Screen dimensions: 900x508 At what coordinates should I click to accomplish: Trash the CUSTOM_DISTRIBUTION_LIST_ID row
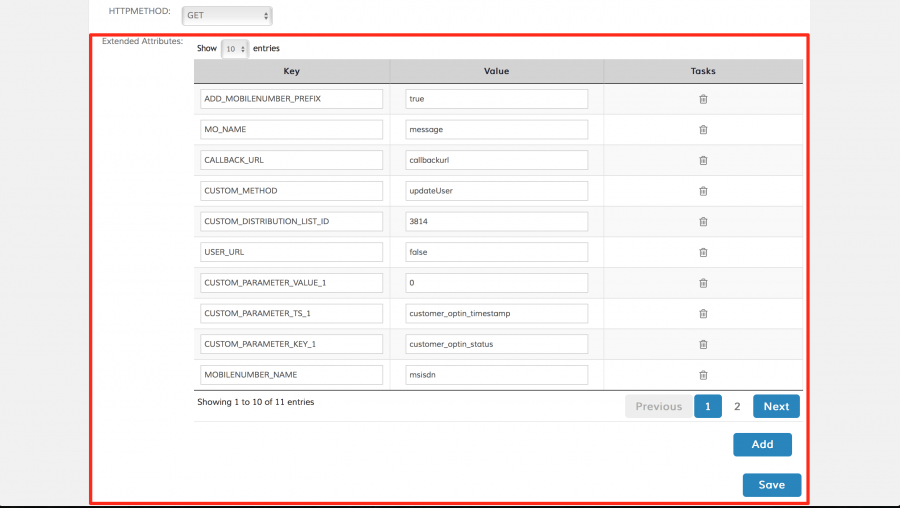pyautogui.click(x=703, y=222)
